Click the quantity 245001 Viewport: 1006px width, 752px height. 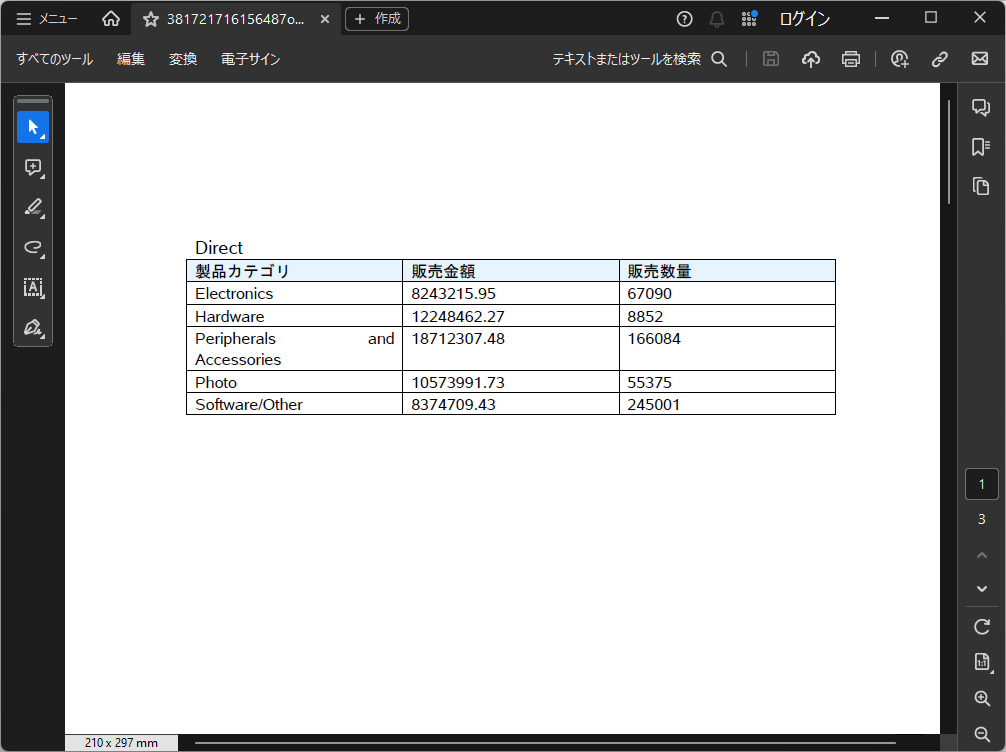[x=654, y=404]
